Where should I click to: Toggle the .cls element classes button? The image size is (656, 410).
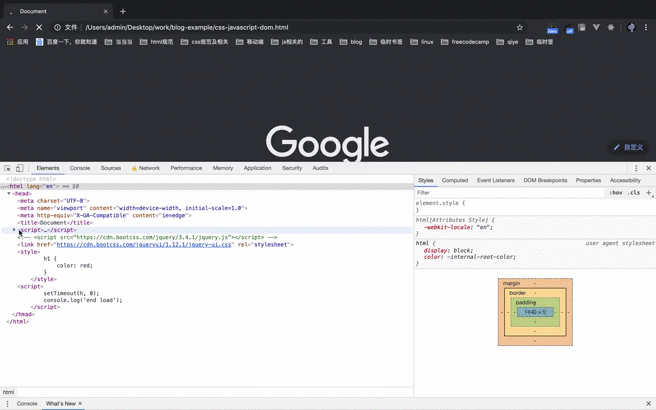[634, 192]
